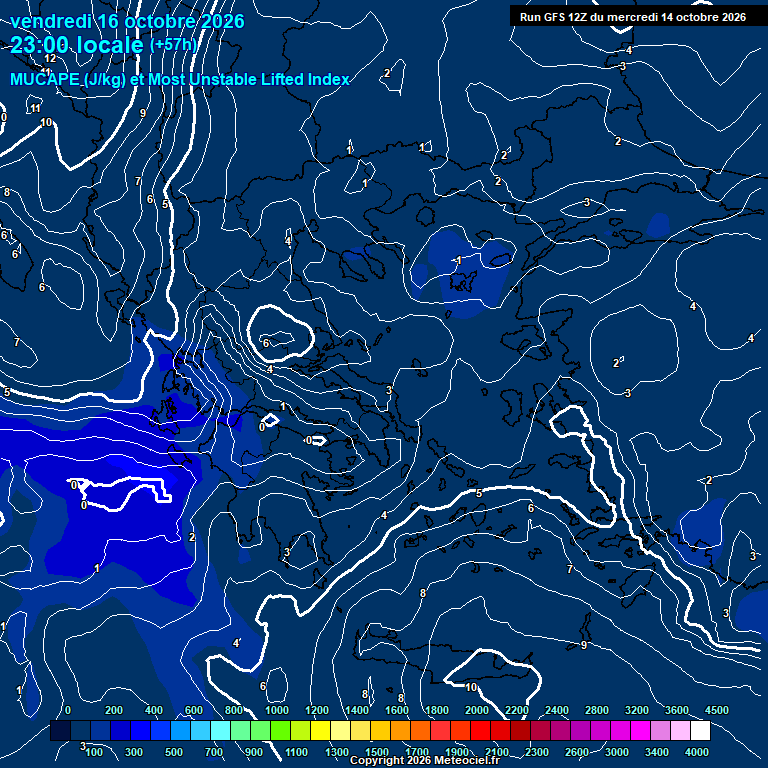
Task: Select the light cyan 700–800 legend swatch
Action: pyautogui.click(x=220, y=730)
